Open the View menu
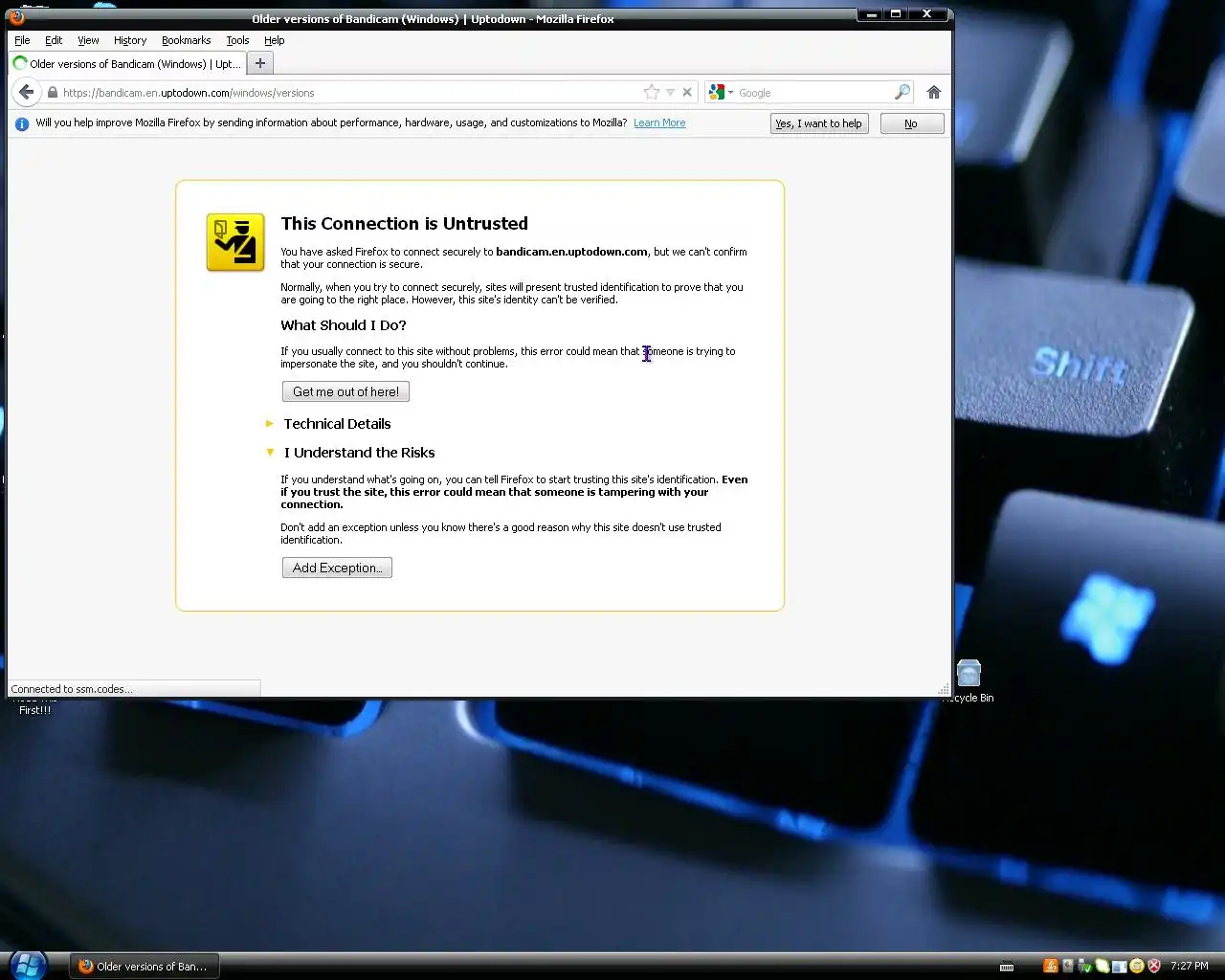This screenshot has width=1225, height=980. coord(88,40)
